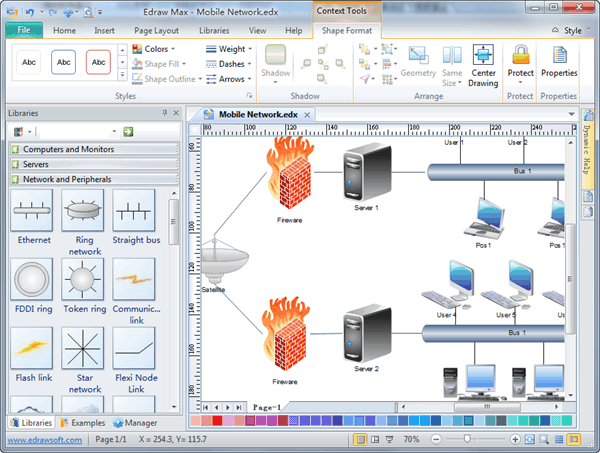Open the Shape Fill dropdown
Image resolution: width=600 pixels, height=453 pixels.
[x=159, y=64]
